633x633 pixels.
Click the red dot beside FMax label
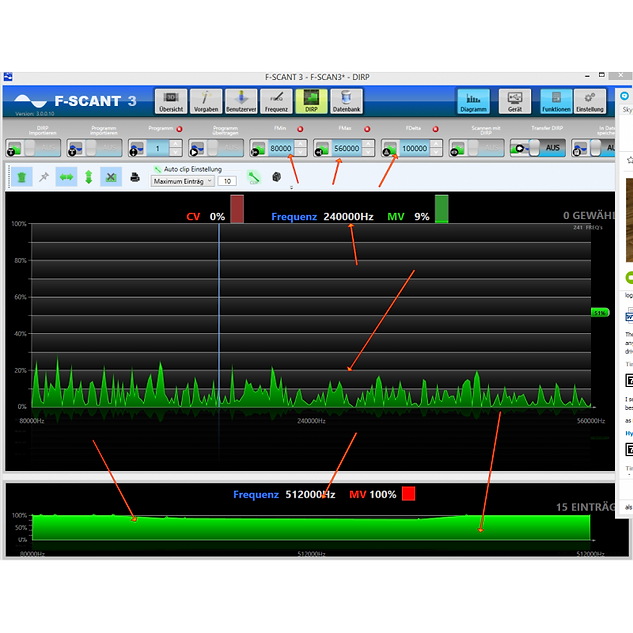coord(367,129)
